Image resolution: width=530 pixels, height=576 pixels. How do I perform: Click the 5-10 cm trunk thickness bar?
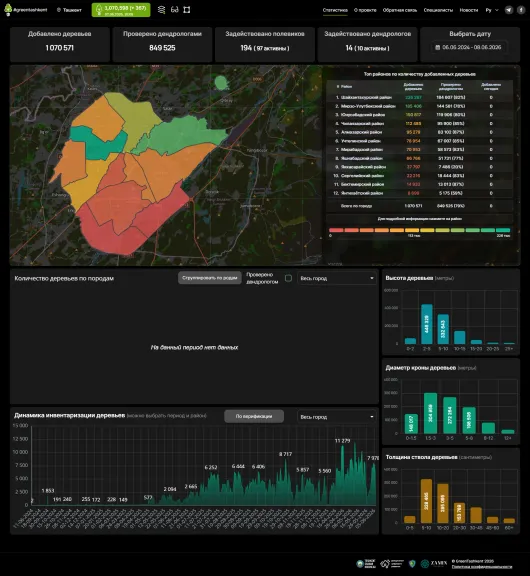tap(426, 501)
